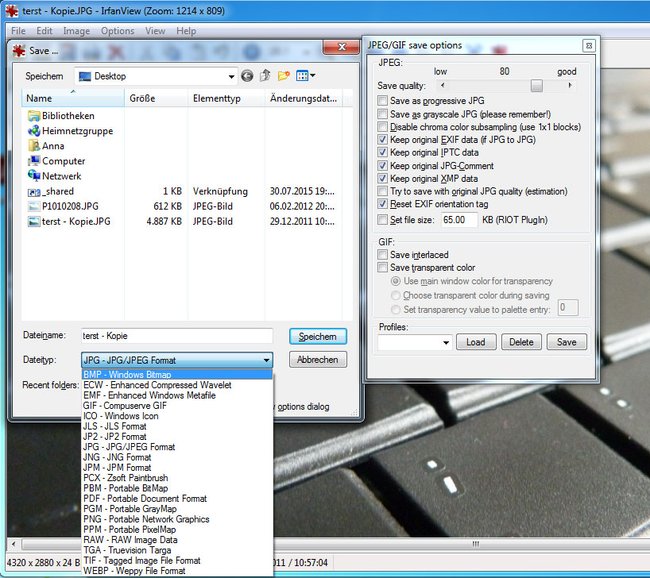Enable Set file size checkbox

(382, 220)
